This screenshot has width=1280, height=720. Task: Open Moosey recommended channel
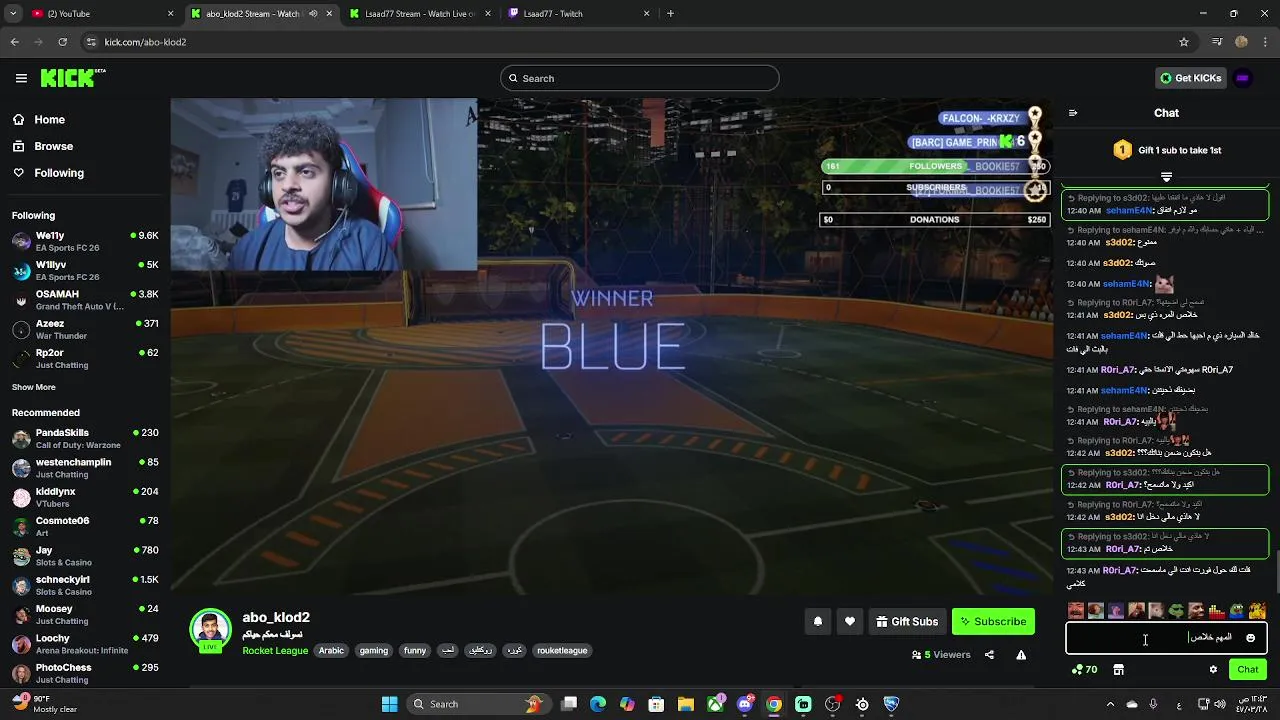(85, 614)
